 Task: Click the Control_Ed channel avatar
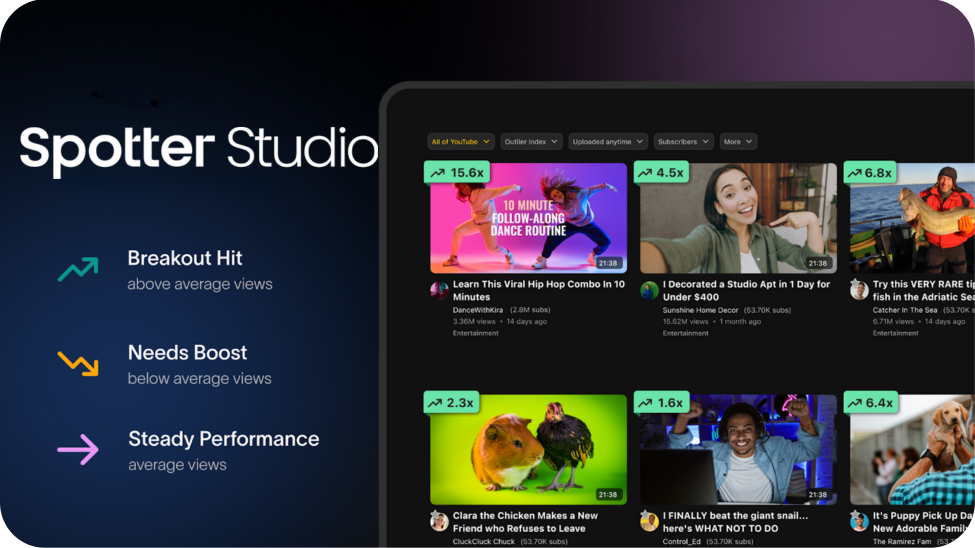click(x=650, y=521)
